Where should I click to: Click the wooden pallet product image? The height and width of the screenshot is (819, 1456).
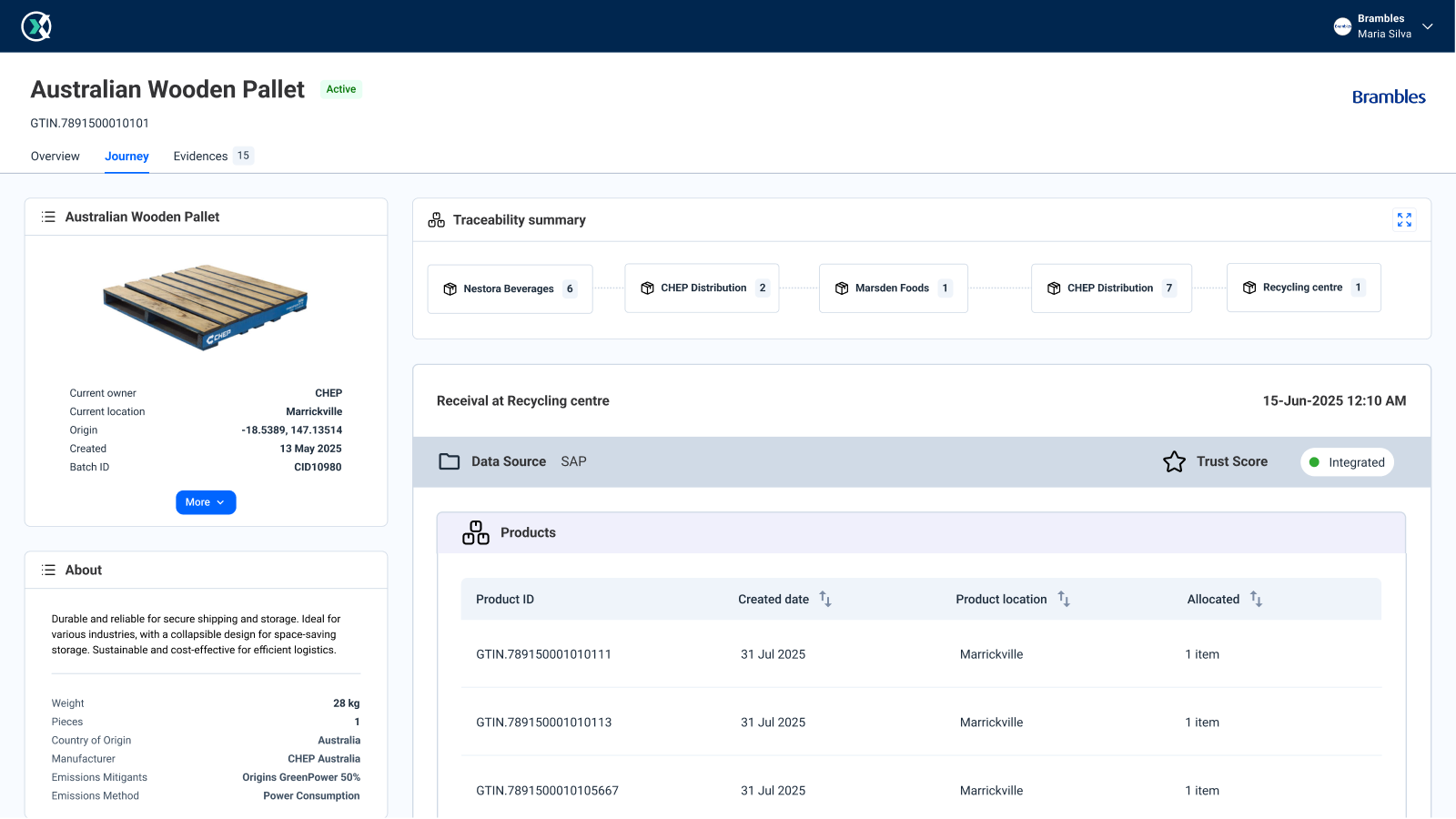tap(206, 308)
